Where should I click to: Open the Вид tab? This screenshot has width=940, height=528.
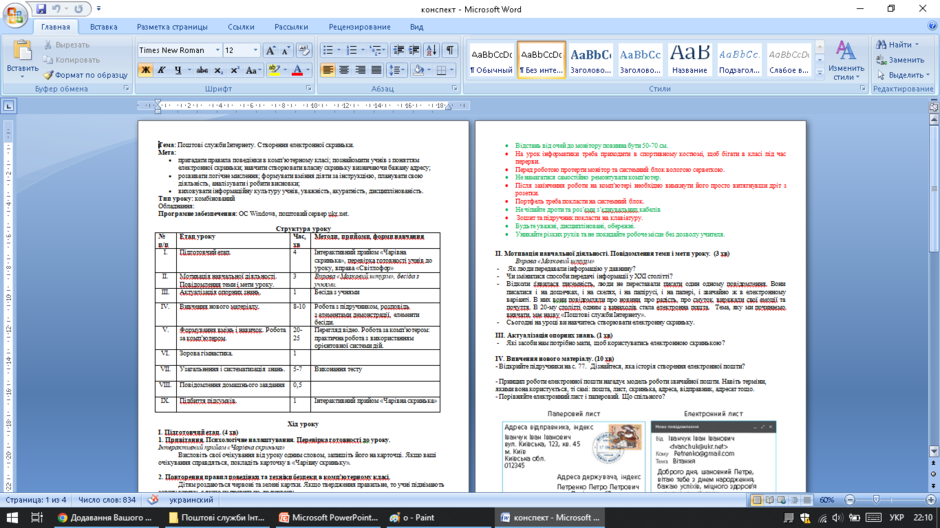click(417, 27)
